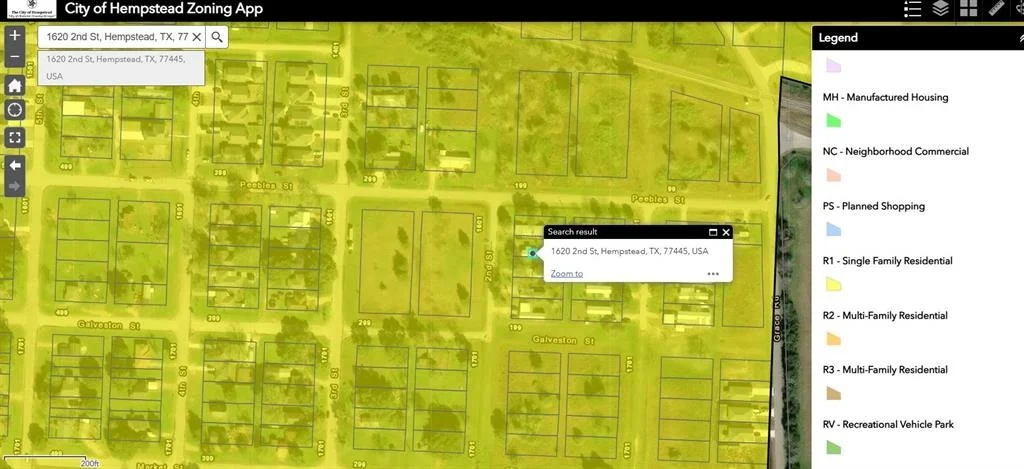Open the Layer List widget

click(940, 9)
